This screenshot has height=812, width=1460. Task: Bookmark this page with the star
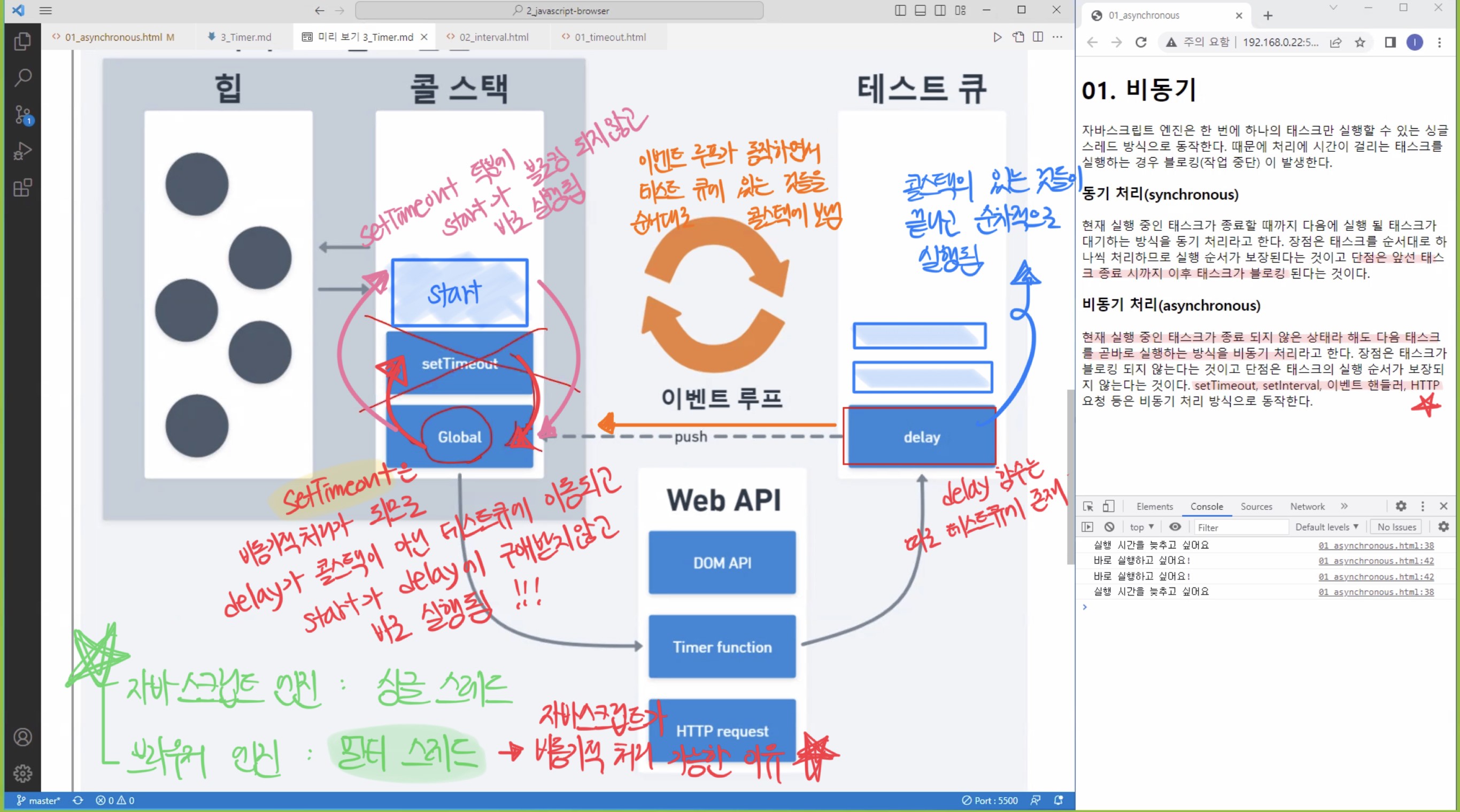[x=1360, y=42]
